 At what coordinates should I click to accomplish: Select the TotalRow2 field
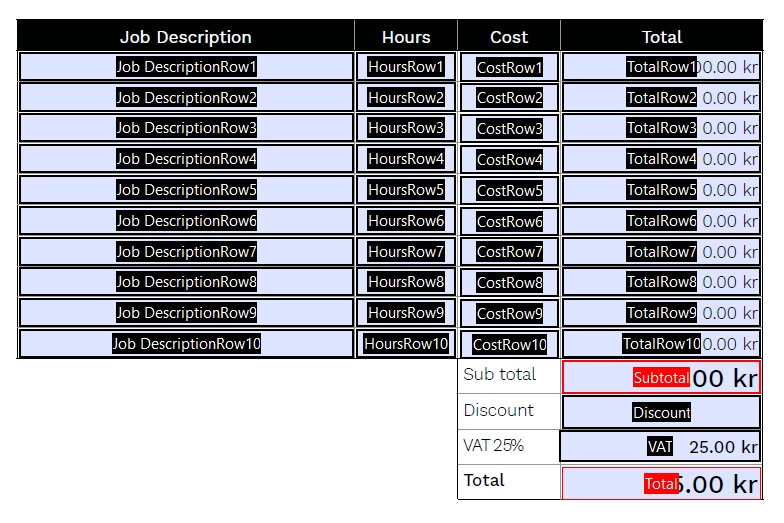pos(662,98)
